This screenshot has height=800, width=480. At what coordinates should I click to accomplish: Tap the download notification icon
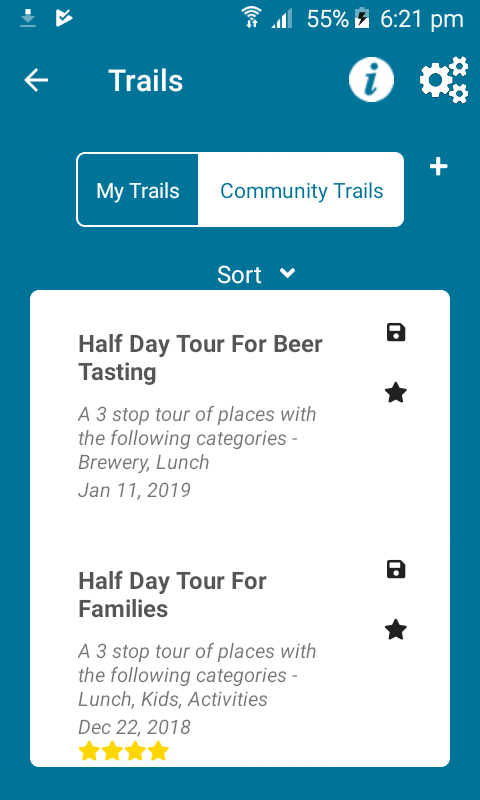pyautogui.click(x=28, y=19)
